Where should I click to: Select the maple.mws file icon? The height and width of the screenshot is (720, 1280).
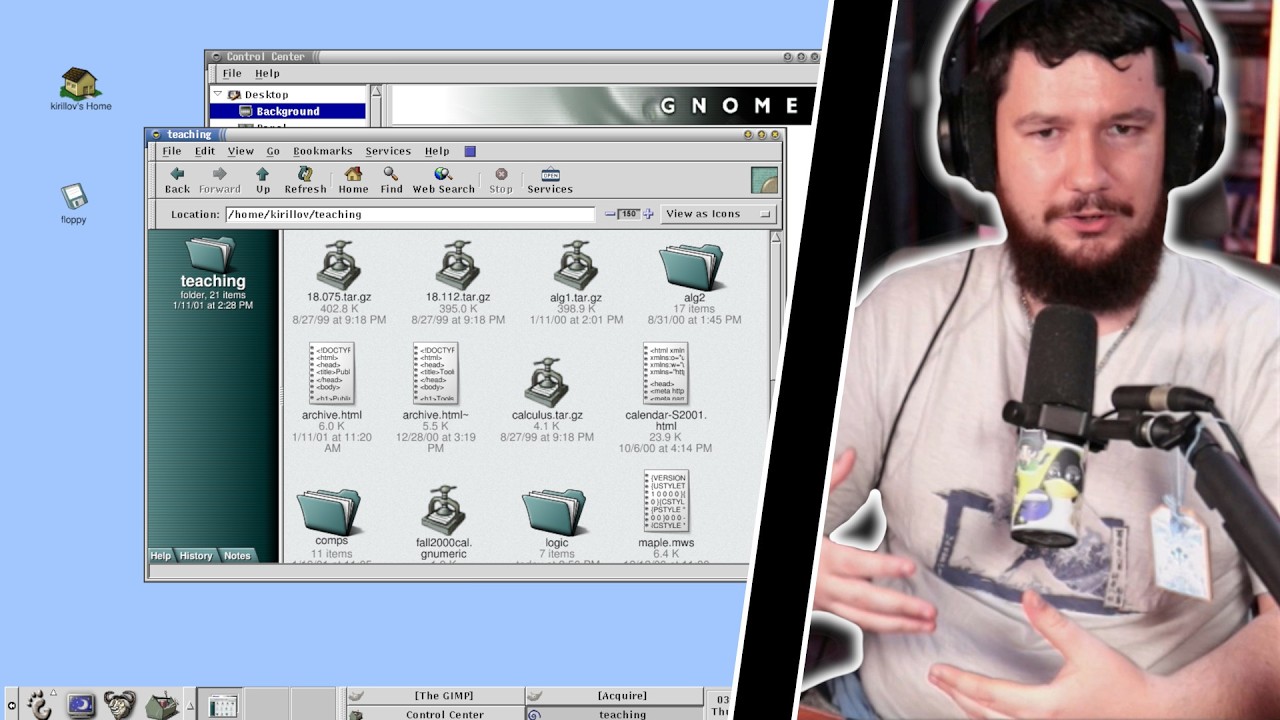(x=666, y=501)
